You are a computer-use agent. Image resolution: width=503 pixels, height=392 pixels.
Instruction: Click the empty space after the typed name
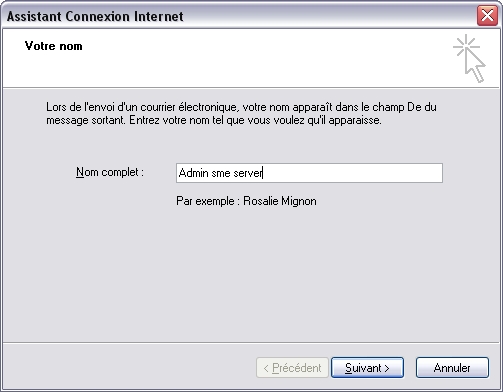[352, 173]
